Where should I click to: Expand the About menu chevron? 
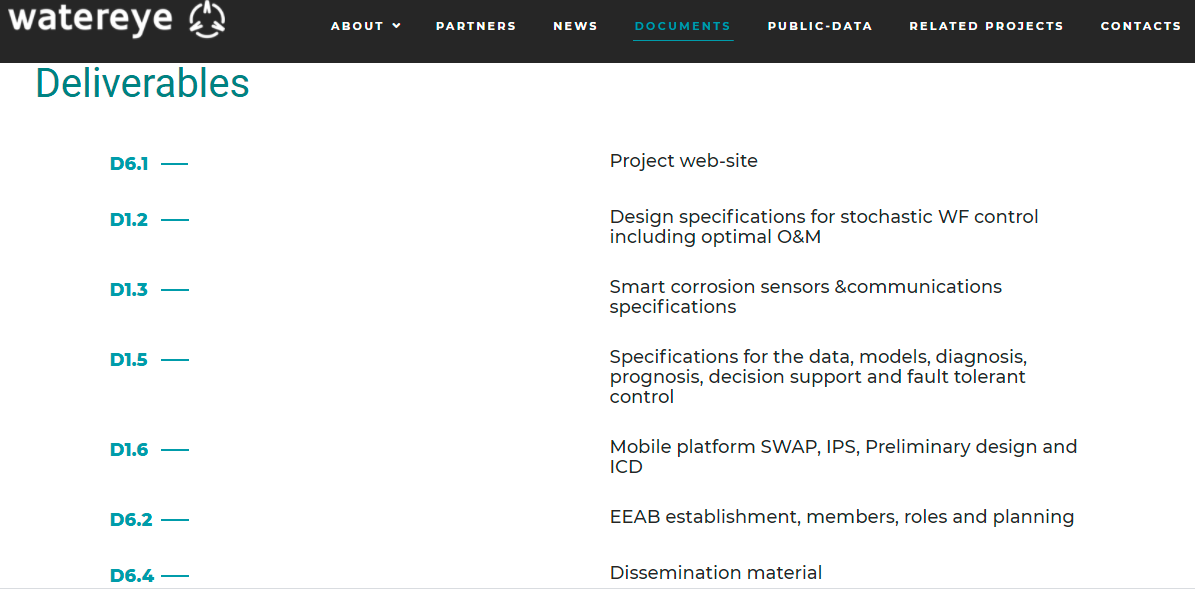(x=396, y=26)
